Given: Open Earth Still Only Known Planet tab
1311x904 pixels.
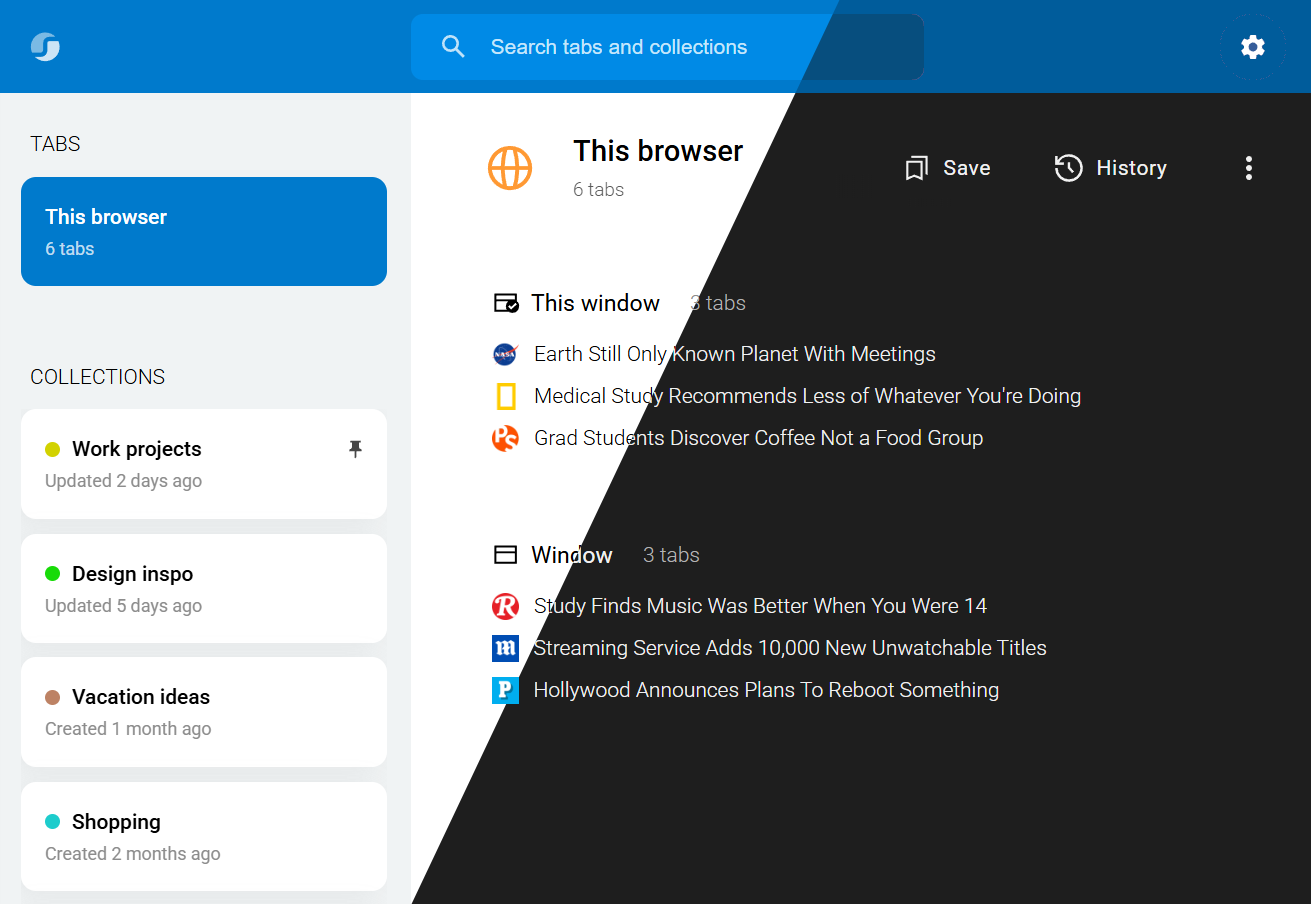Looking at the screenshot, I should coord(735,354).
